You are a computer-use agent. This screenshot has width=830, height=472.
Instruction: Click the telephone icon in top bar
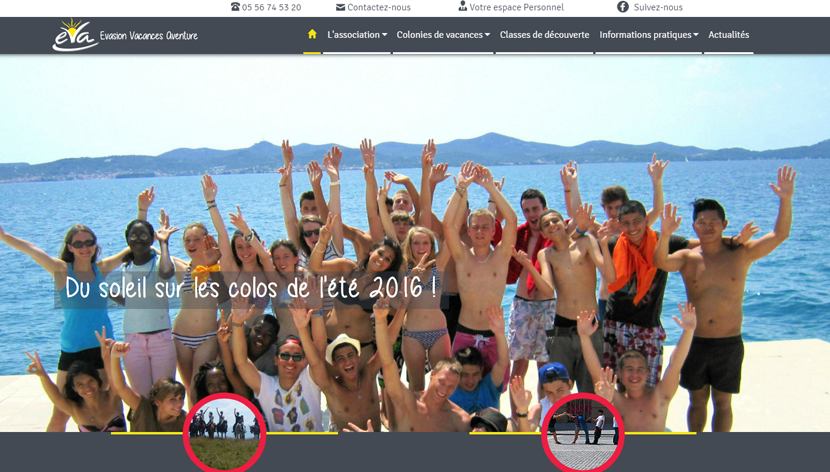pyautogui.click(x=235, y=7)
